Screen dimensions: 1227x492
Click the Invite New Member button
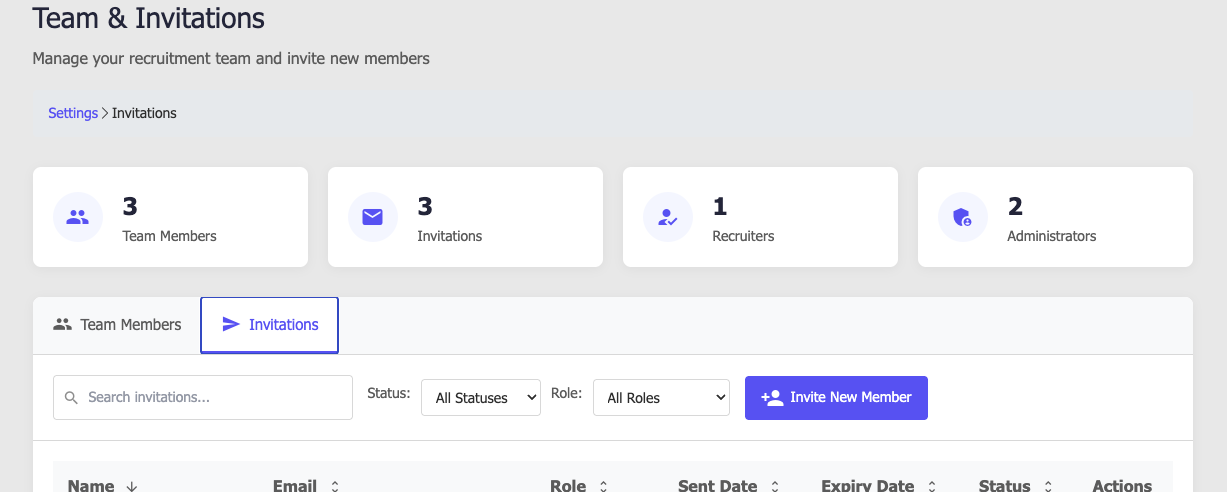tap(836, 397)
